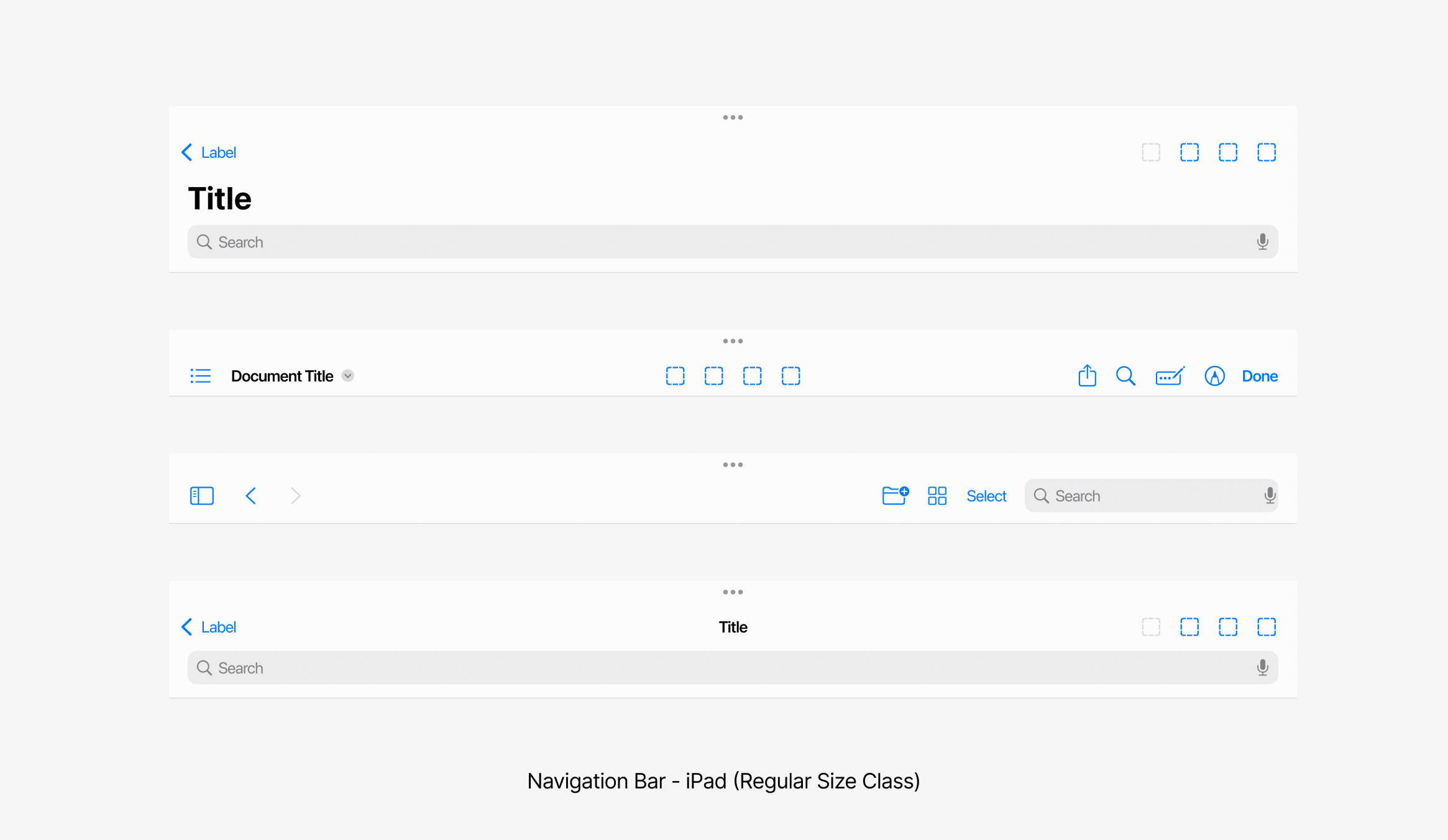1448x840 pixels.
Task: Click three dots above Document Title bar
Action: [x=733, y=341]
